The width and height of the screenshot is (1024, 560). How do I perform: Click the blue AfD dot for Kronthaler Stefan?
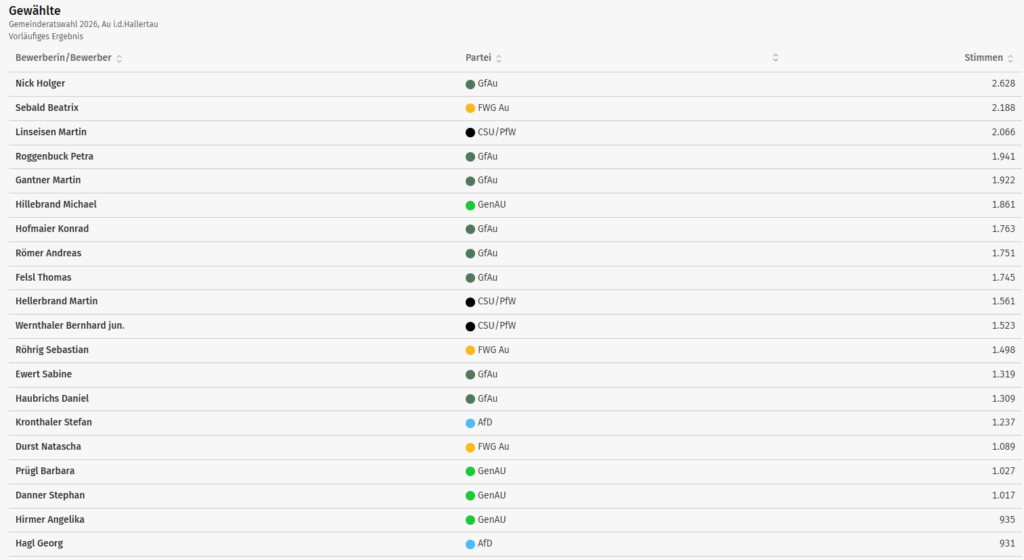coord(470,423)
